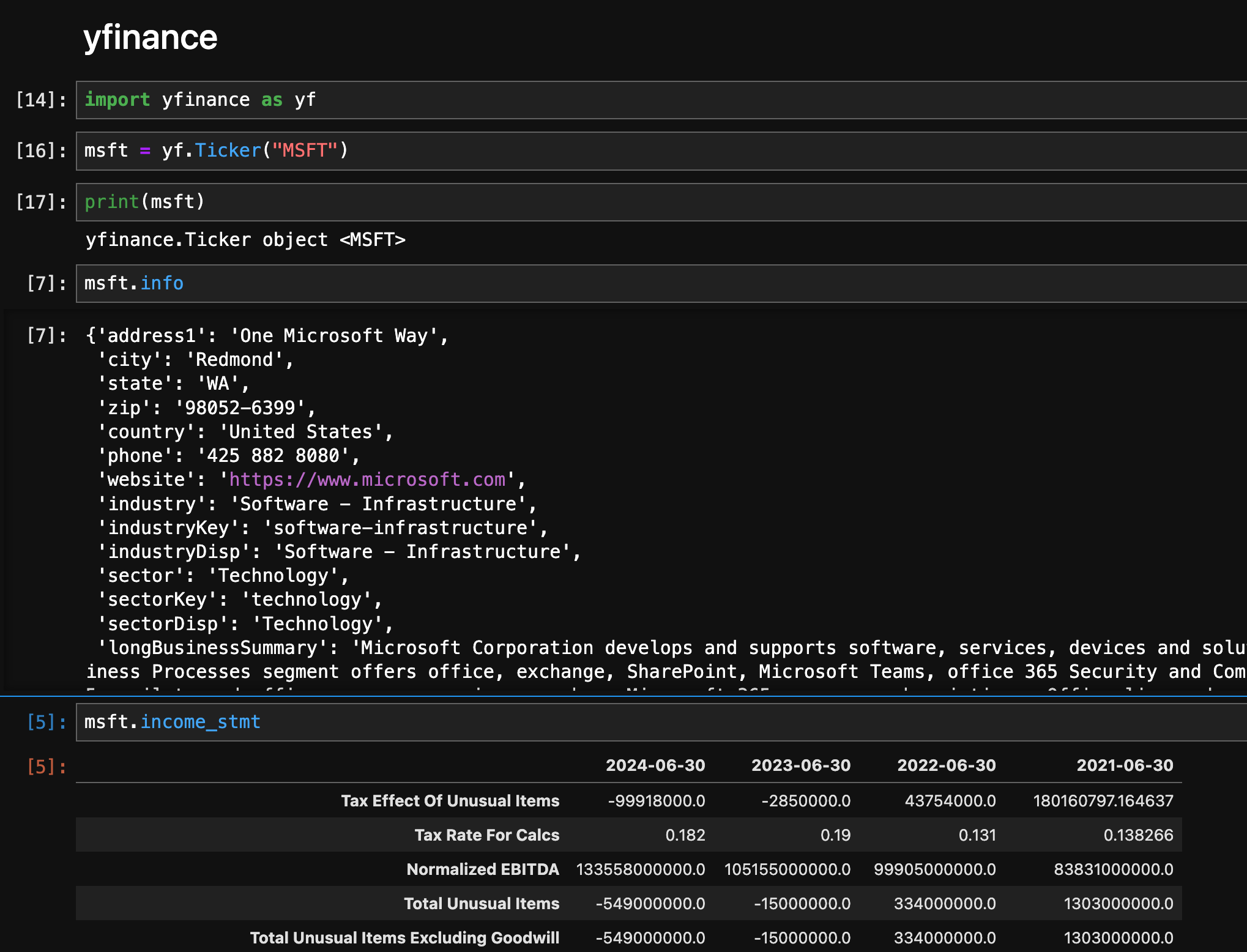The image size is (1247, 952).
Task: Click the 'industryDisp' line
Action: click(340, 552)
